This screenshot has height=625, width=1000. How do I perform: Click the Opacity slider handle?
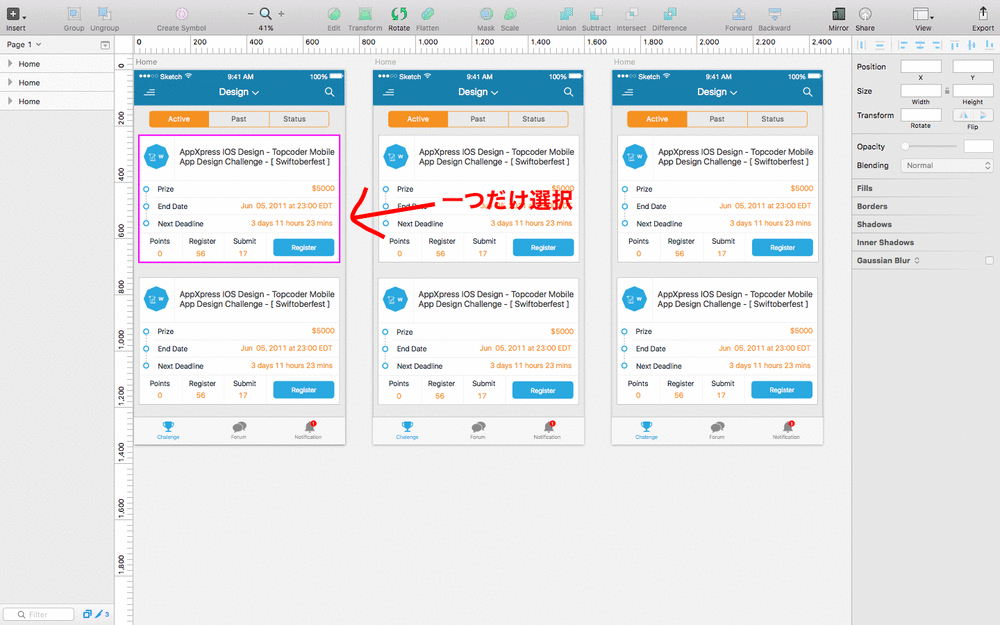point(905,146)
